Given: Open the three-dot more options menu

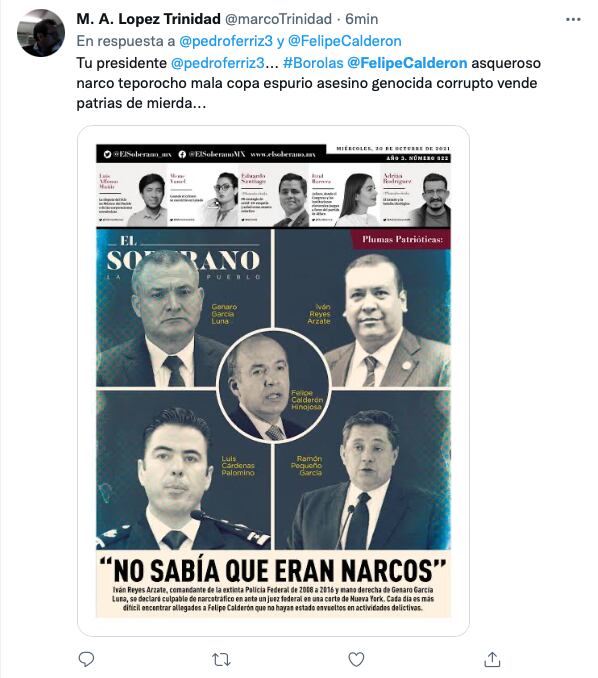Looking at the screenshot, I should click(x=573, y=19).
